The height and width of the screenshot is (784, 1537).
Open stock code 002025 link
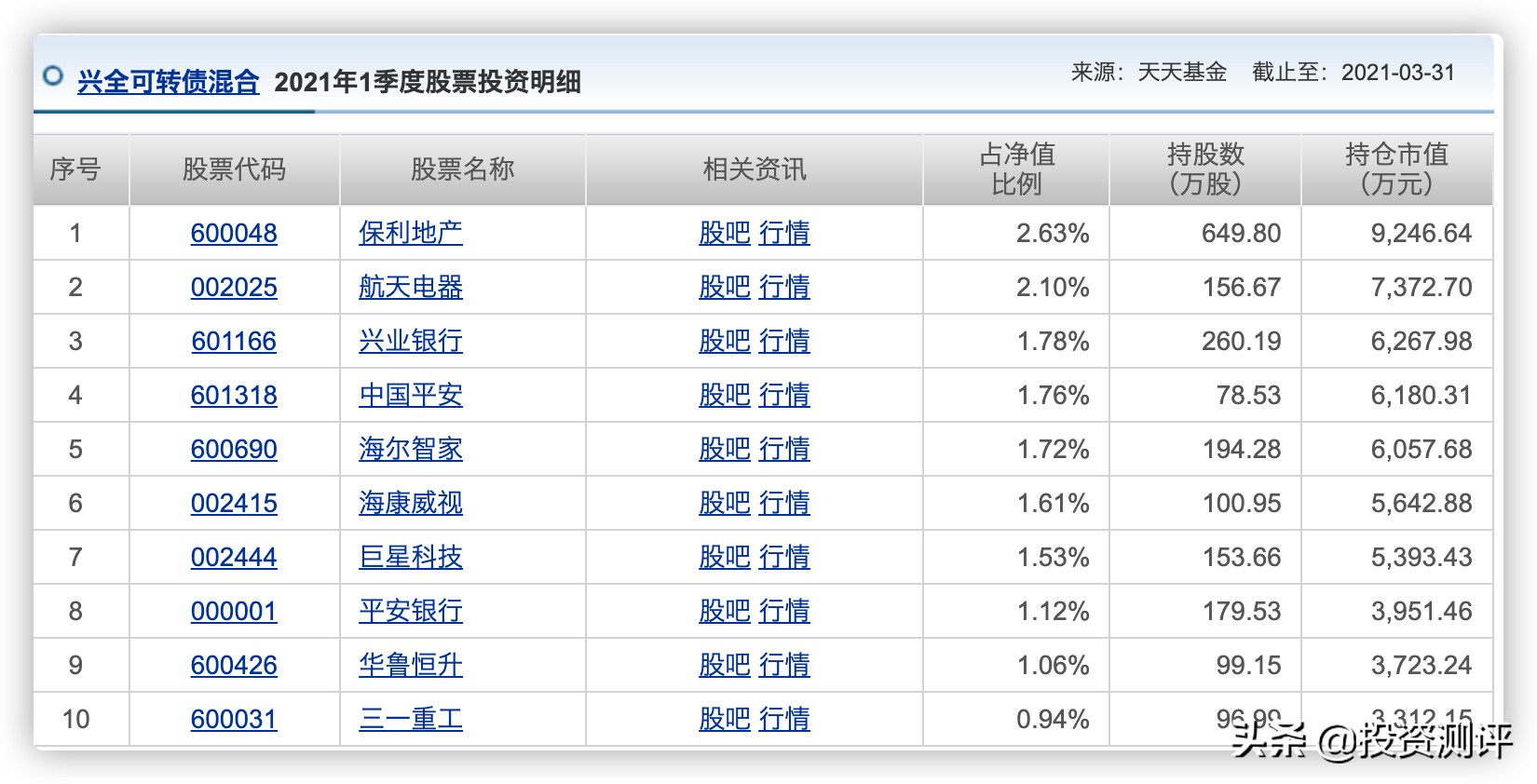pyautogui.click(x=234, y=287)
